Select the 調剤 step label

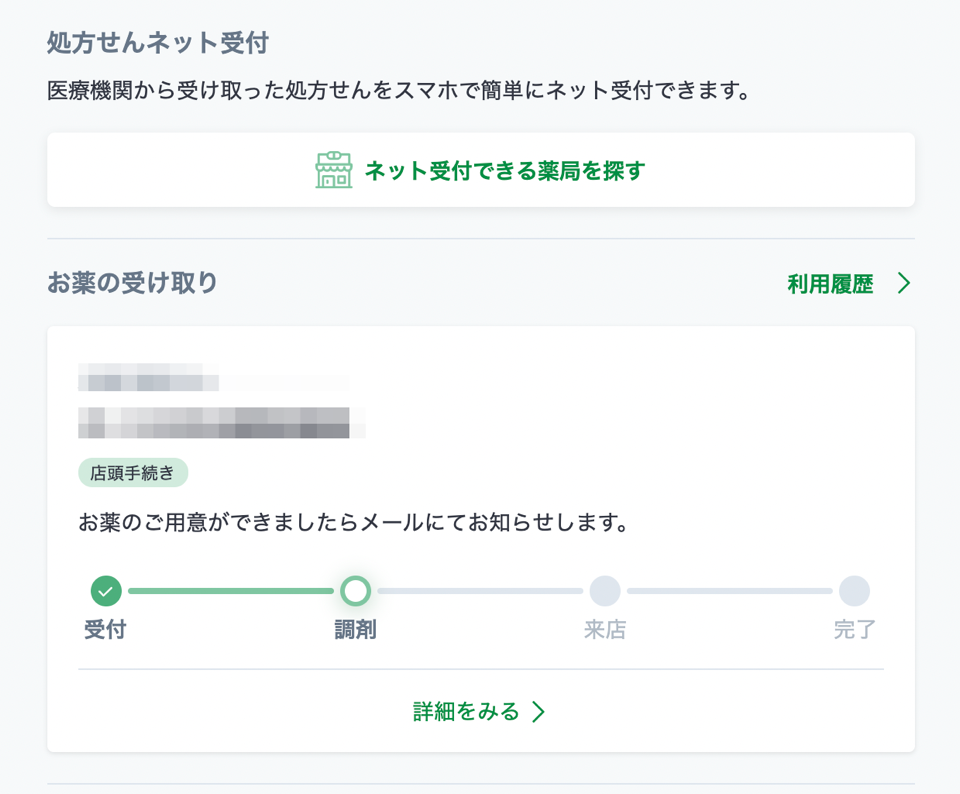point(357,630)
